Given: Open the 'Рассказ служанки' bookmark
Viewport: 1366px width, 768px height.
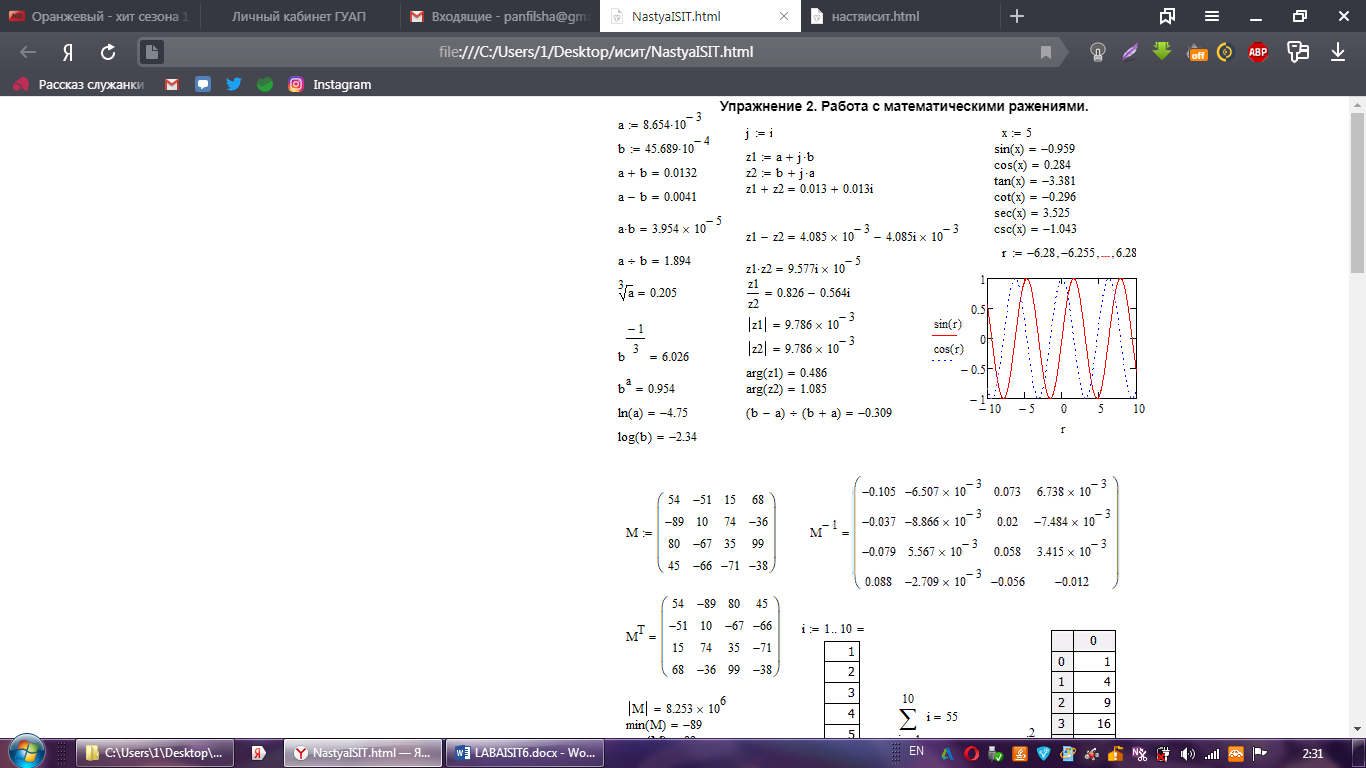Looking at the screenshot, I should pos(78,85).
